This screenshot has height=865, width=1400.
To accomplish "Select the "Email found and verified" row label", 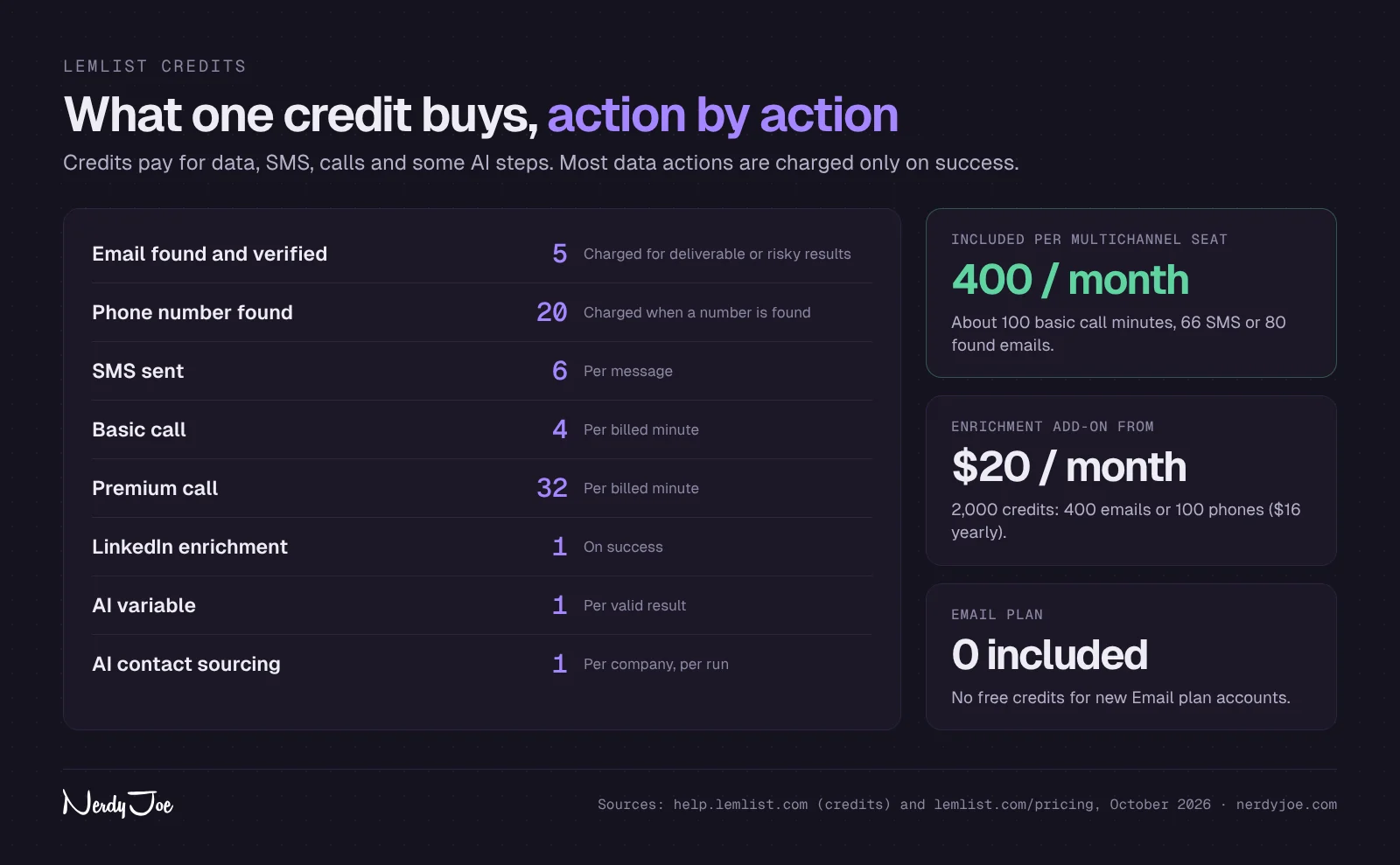I will tap(210, 254).
